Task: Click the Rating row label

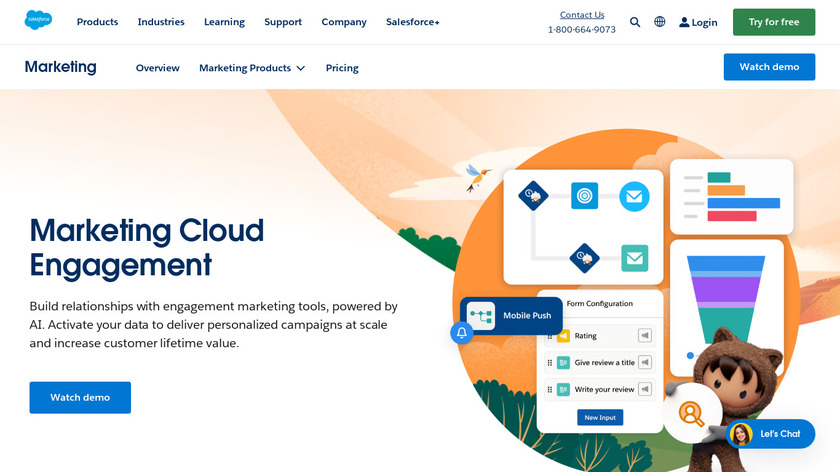Action: coord(586,336)
